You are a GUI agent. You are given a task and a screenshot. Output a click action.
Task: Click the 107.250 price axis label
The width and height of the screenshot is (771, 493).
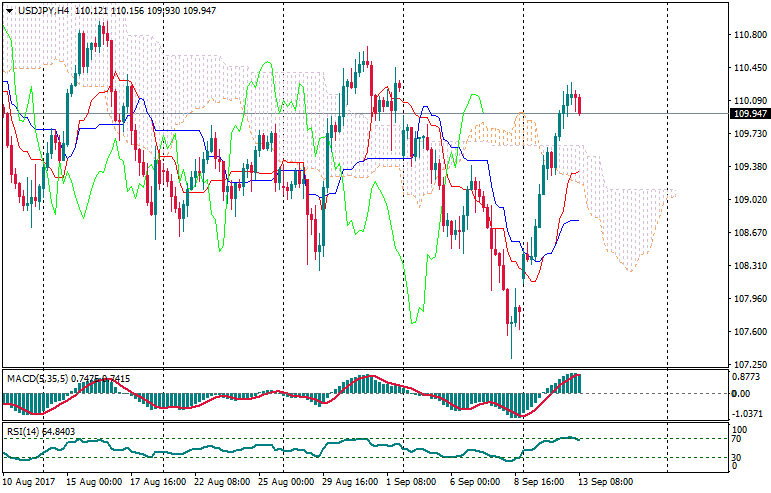tap(749, 365)
